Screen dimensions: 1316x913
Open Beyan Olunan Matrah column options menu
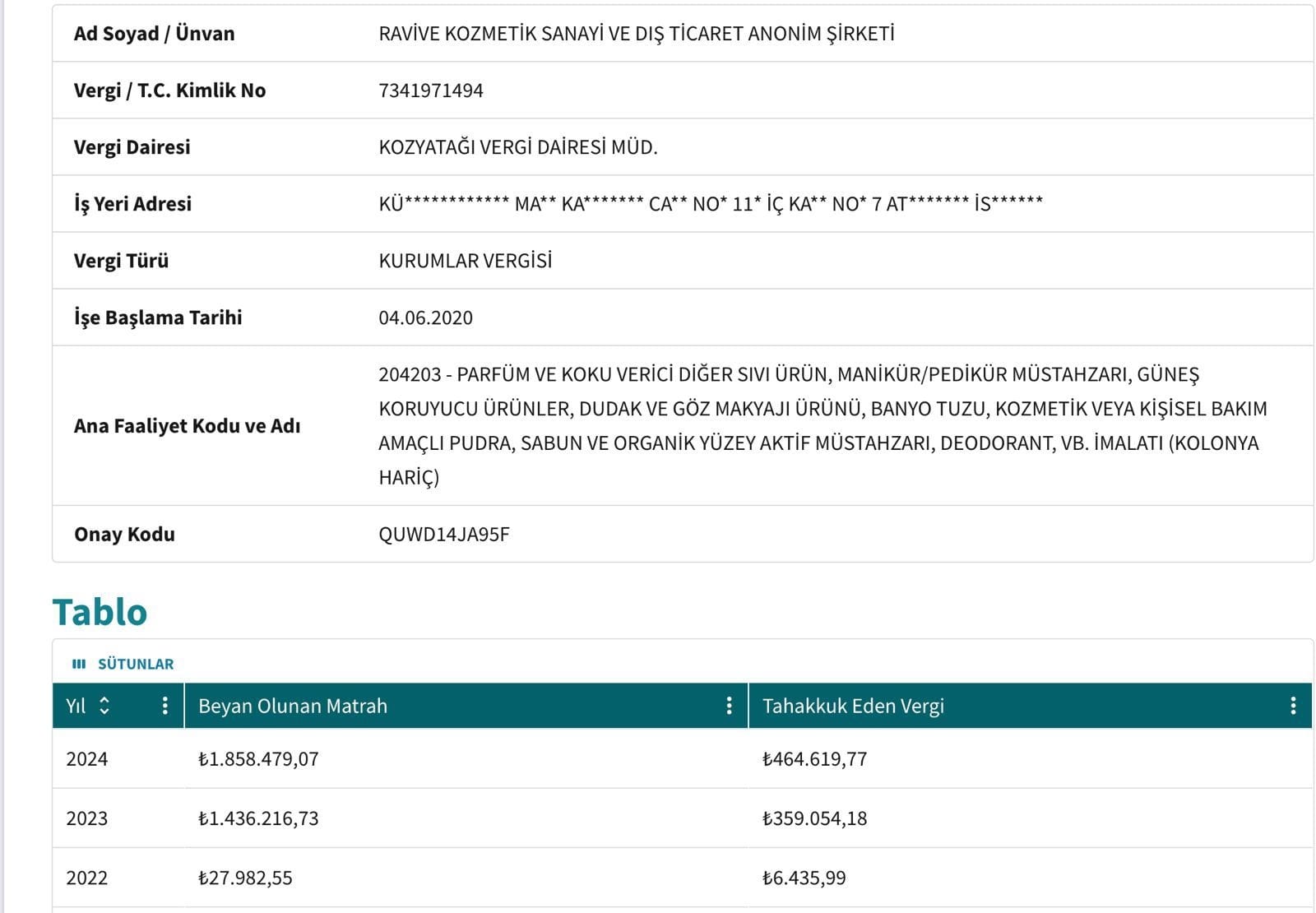point(729,706)
